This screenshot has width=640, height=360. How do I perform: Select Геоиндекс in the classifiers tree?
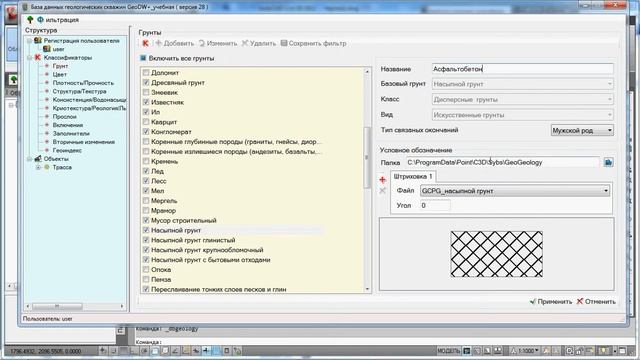pos(67,150)
